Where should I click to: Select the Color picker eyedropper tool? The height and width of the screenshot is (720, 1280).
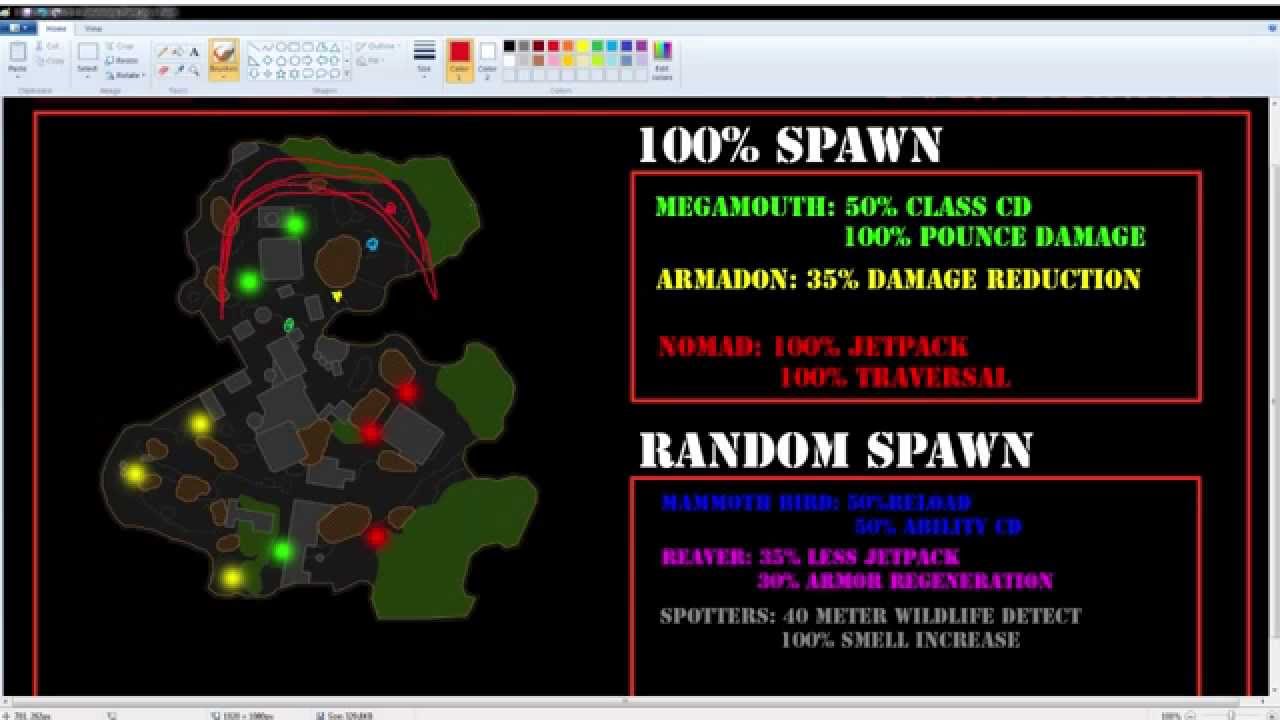[178, 70]
